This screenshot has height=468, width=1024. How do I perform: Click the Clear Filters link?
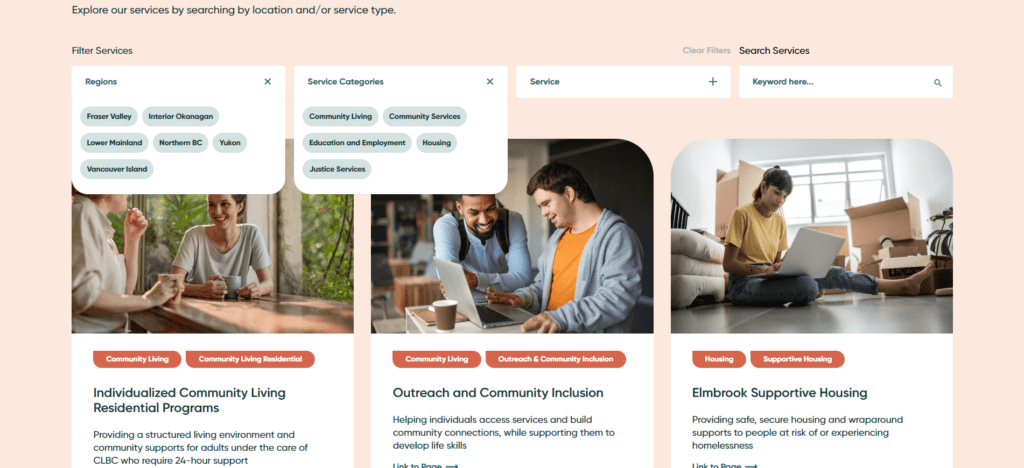point(707,50)
